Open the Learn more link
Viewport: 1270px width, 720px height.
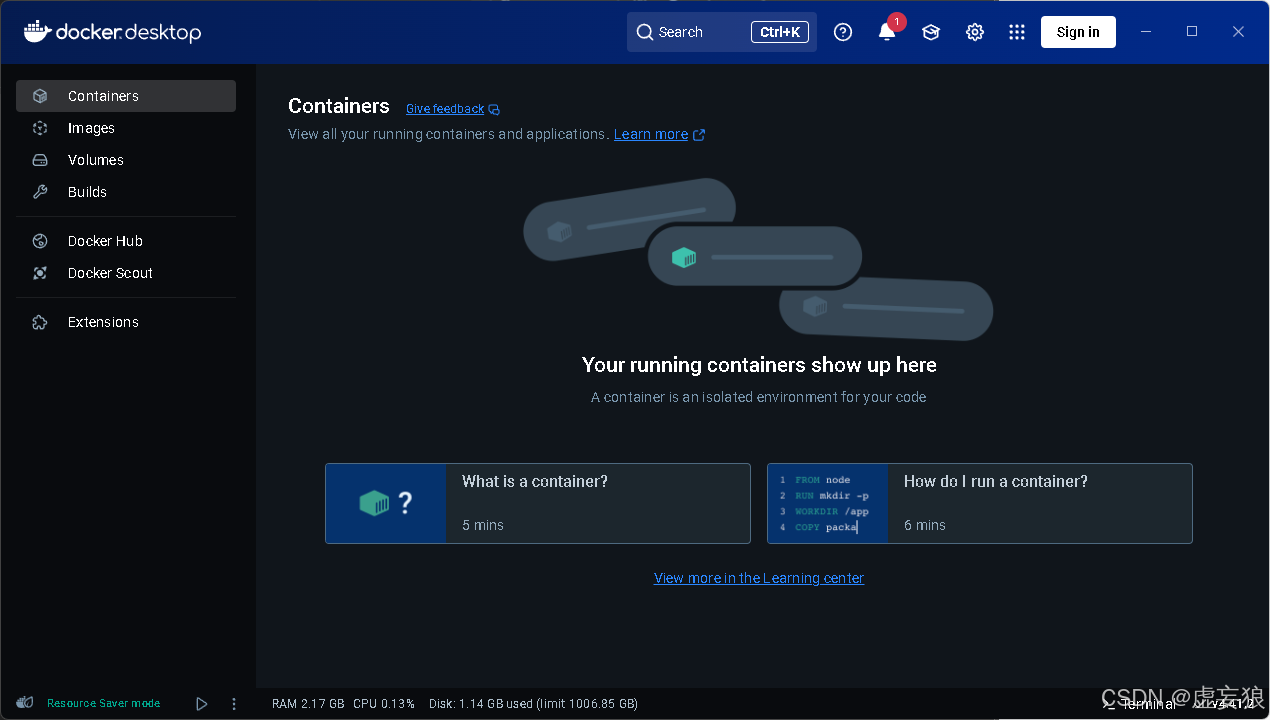[x=651, y=134]
